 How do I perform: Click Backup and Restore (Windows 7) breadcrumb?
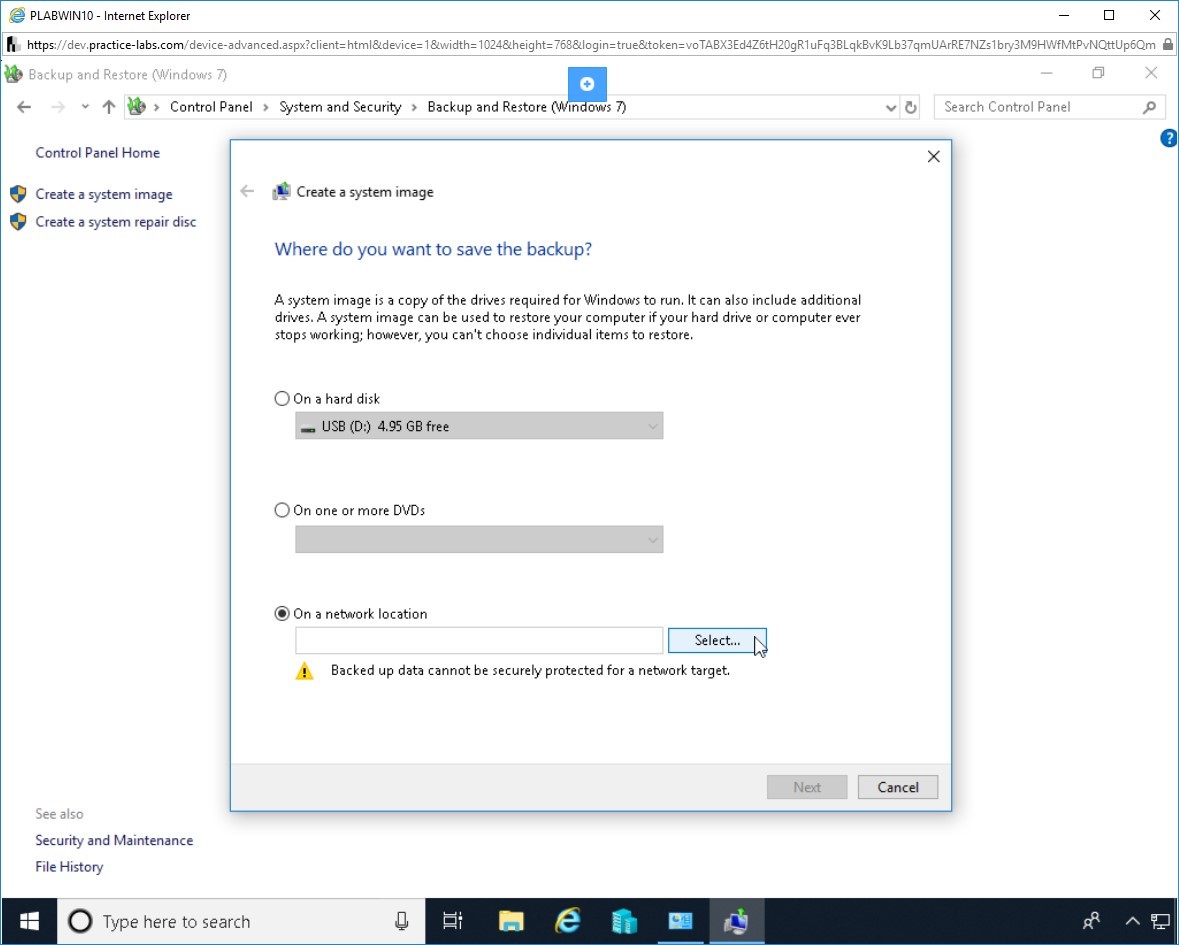pyautogui.click(x=526, y=107)
